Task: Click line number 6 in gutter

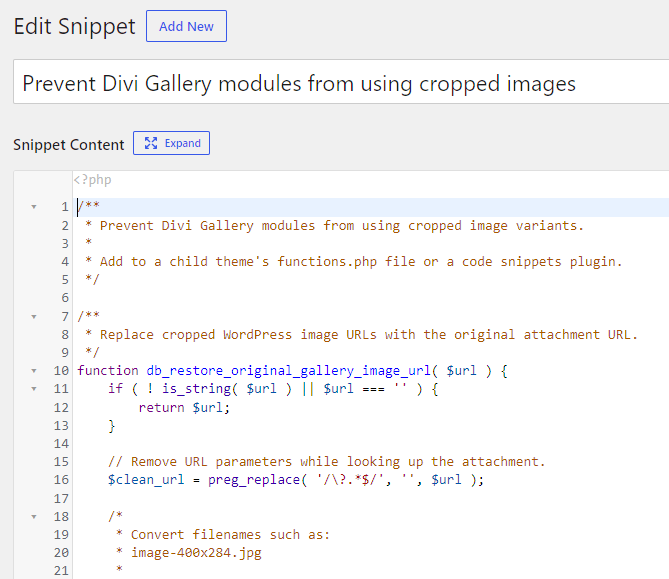Action: tap(65, 298)
